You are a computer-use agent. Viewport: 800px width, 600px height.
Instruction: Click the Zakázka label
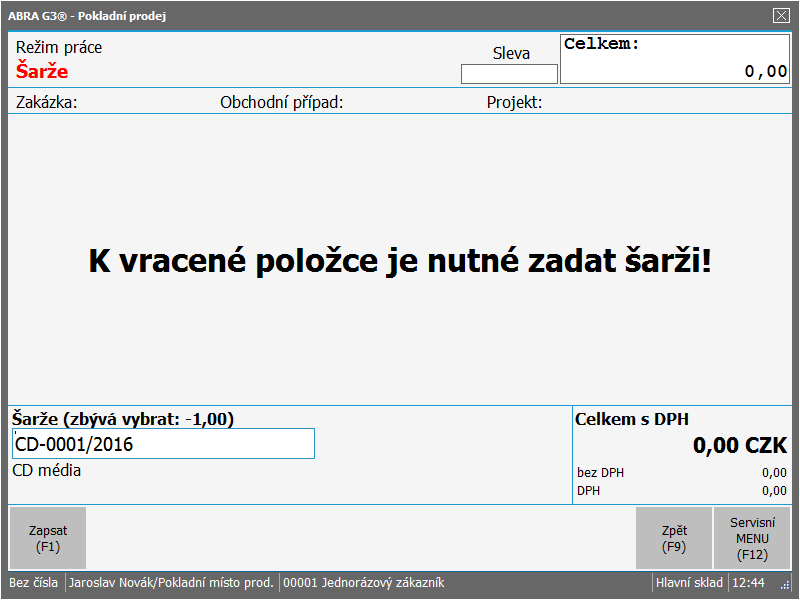(47, 102)
